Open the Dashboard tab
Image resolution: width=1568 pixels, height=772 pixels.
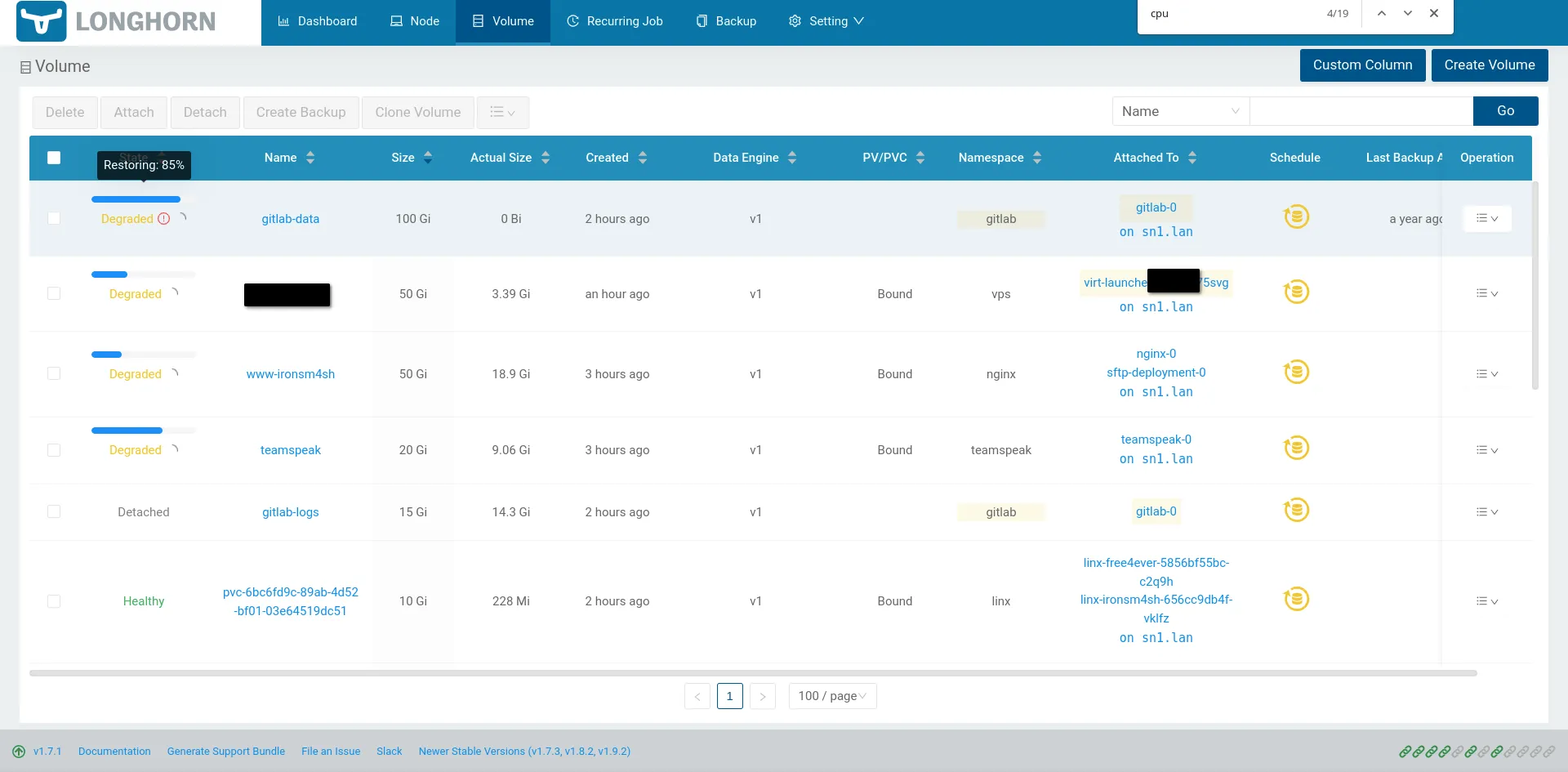click(x=318, y=21)
